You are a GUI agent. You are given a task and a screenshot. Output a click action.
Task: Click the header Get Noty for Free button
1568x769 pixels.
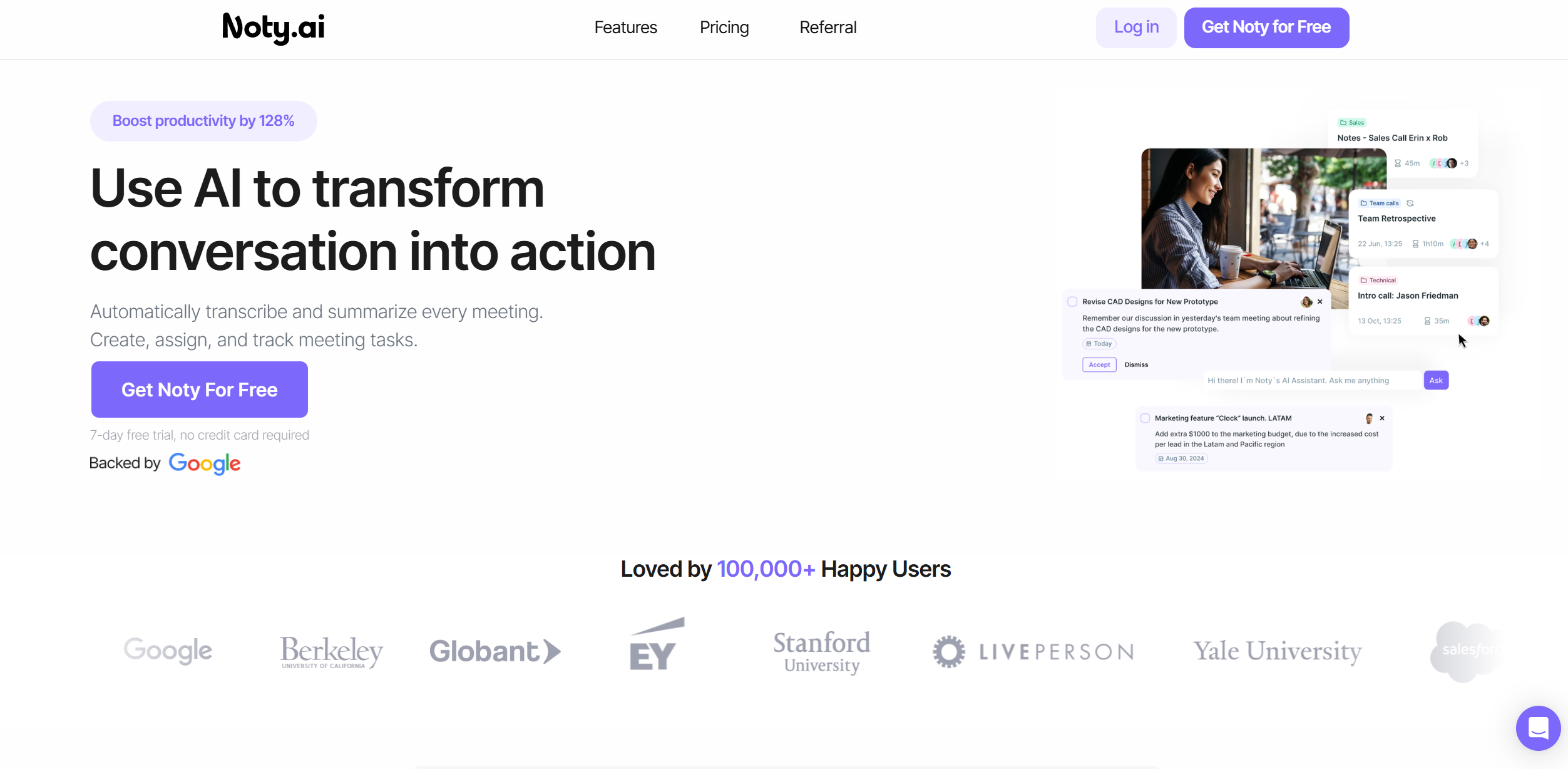(x=1266, y=28)
